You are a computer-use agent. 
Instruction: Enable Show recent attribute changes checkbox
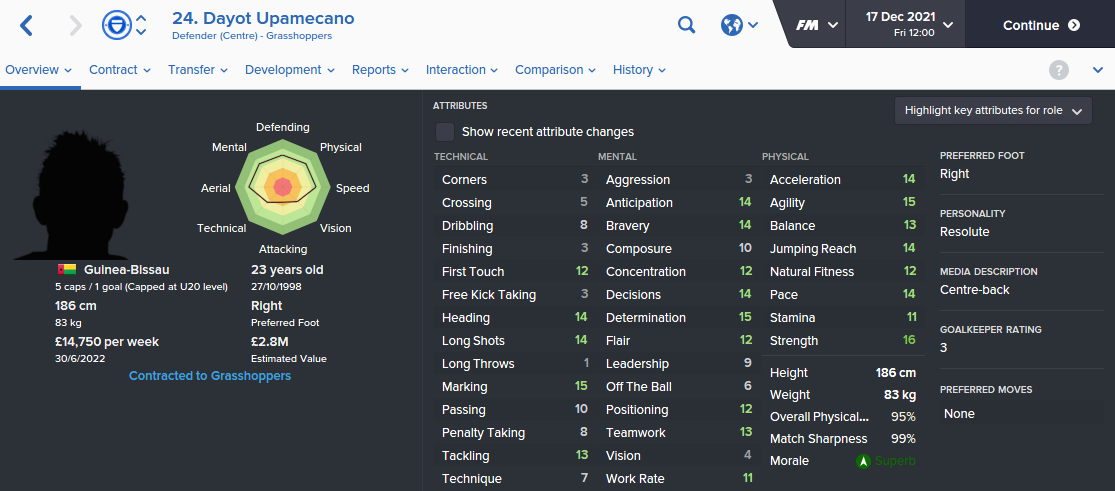pos(445,132)
